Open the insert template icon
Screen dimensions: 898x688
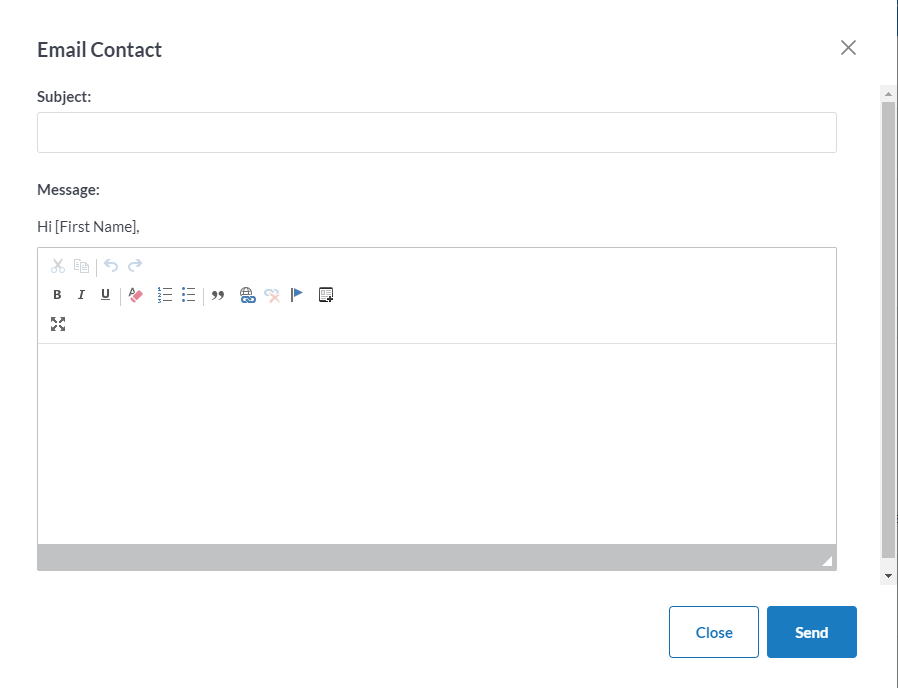[x=326, y=294]
